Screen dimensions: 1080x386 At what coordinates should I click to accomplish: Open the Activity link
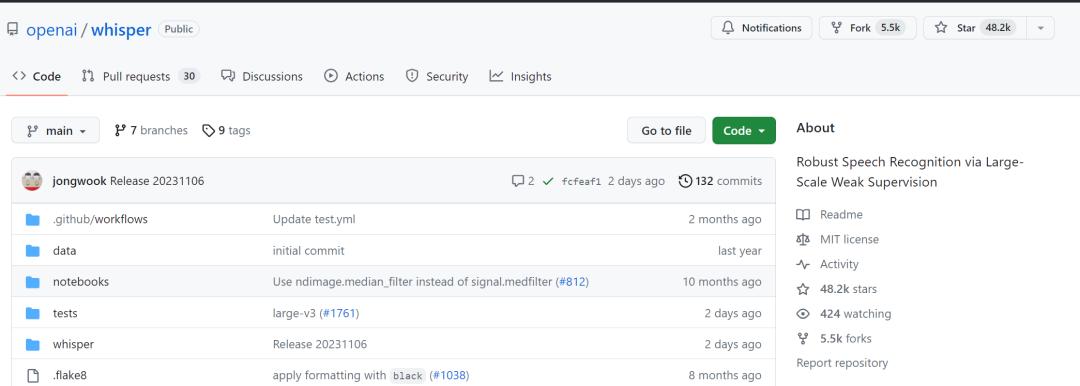pyautogui.click(x=827, y=264)
